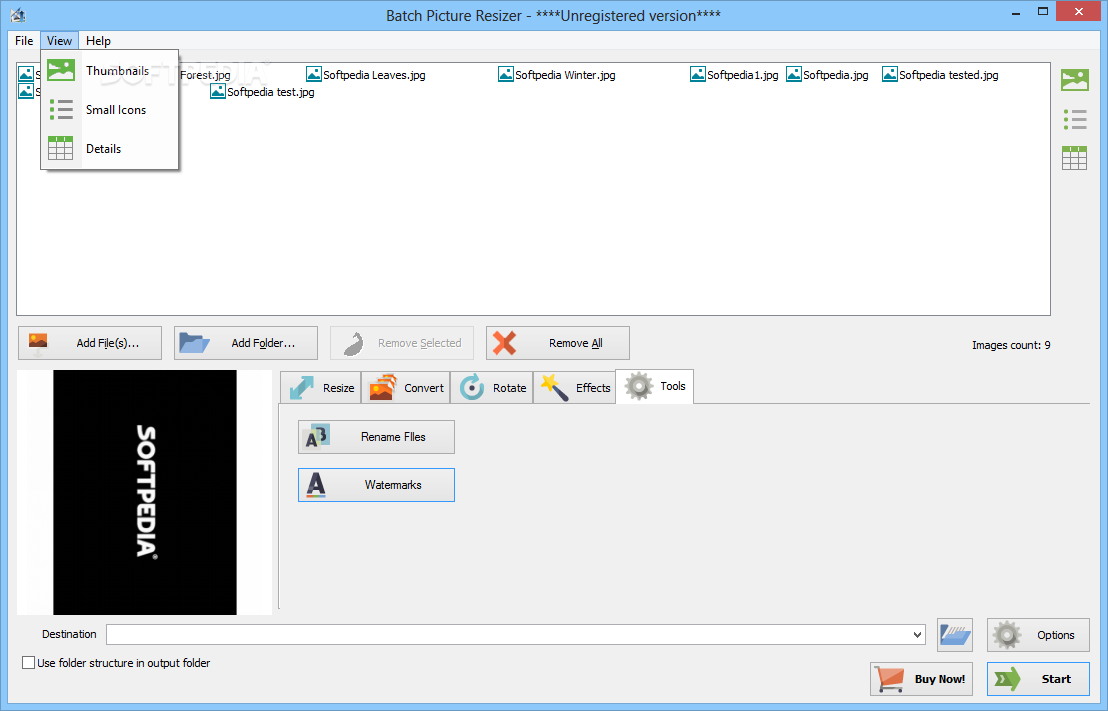Click the Softpedia Winter.jpg file icon
The image size is (1108, 711).
point(506,74)
